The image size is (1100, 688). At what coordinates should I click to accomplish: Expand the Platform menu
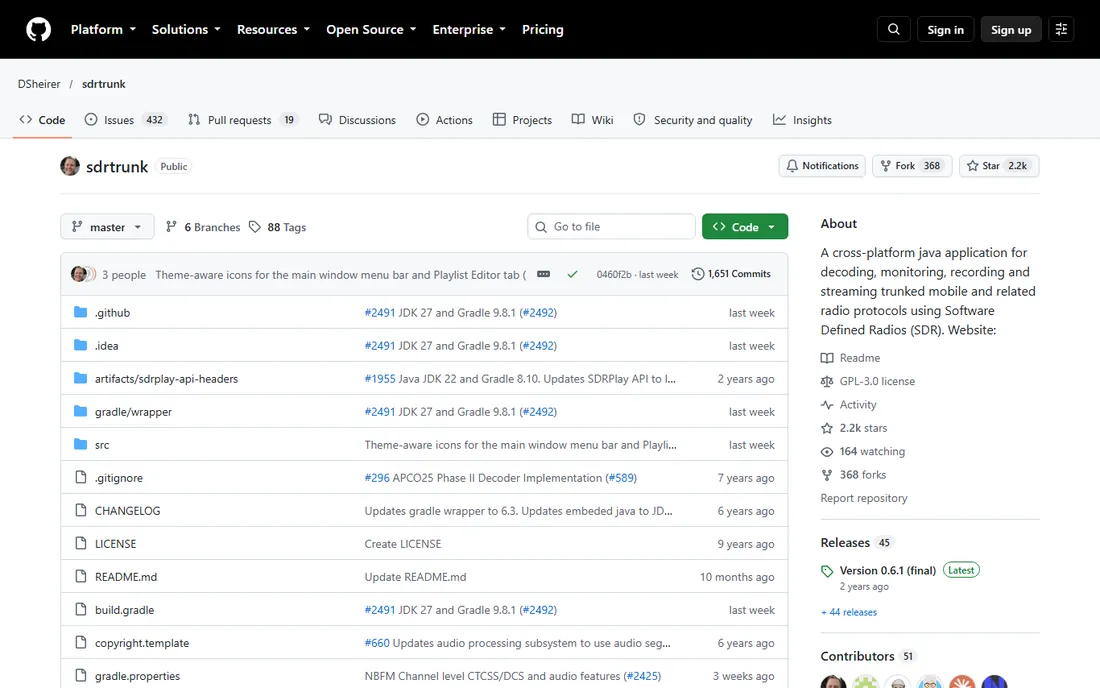(103, 29)
